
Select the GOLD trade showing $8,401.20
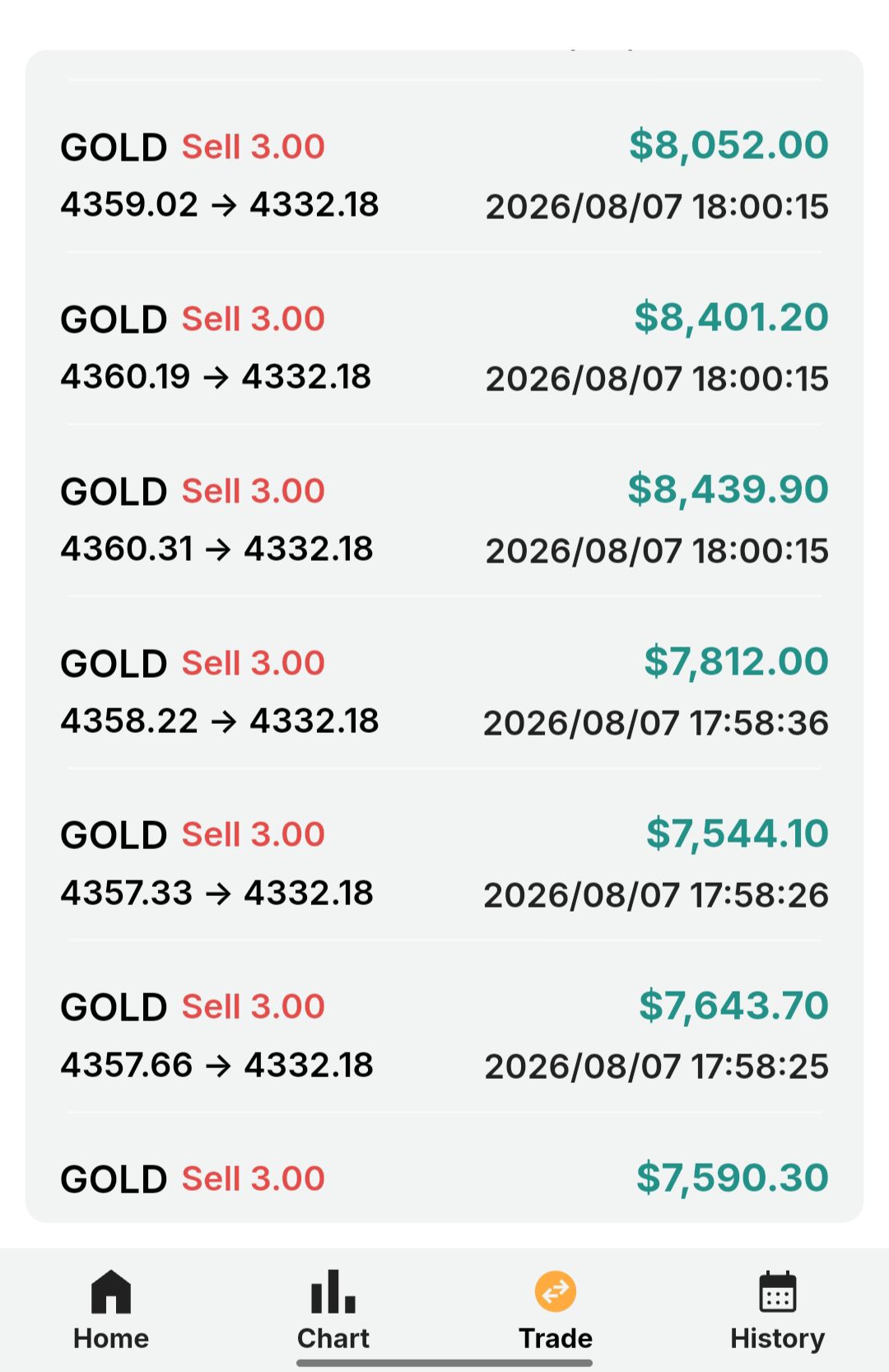tap(444, 347)
